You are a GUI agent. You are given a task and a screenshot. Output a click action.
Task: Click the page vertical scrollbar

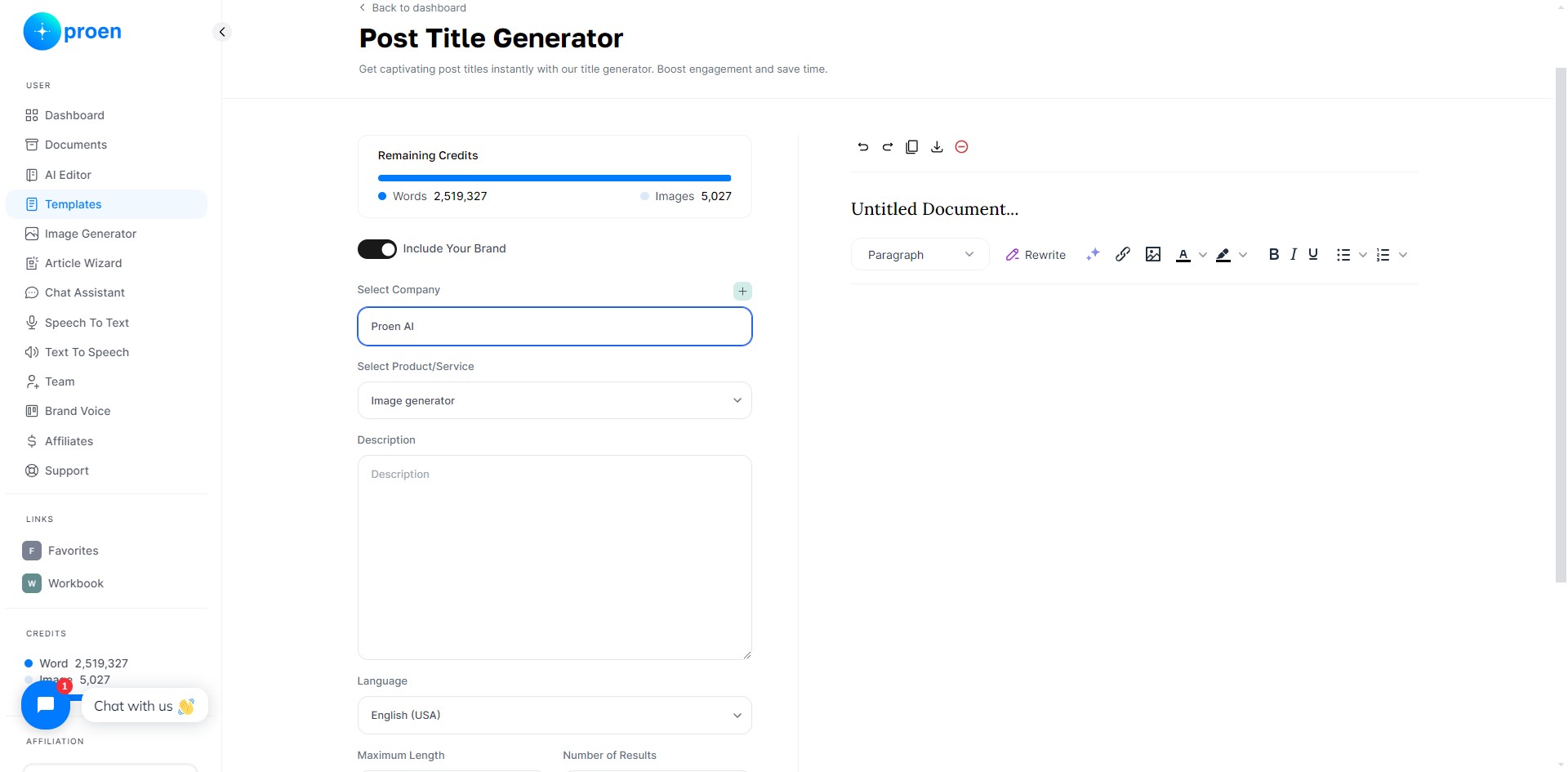coord(1561,325)
